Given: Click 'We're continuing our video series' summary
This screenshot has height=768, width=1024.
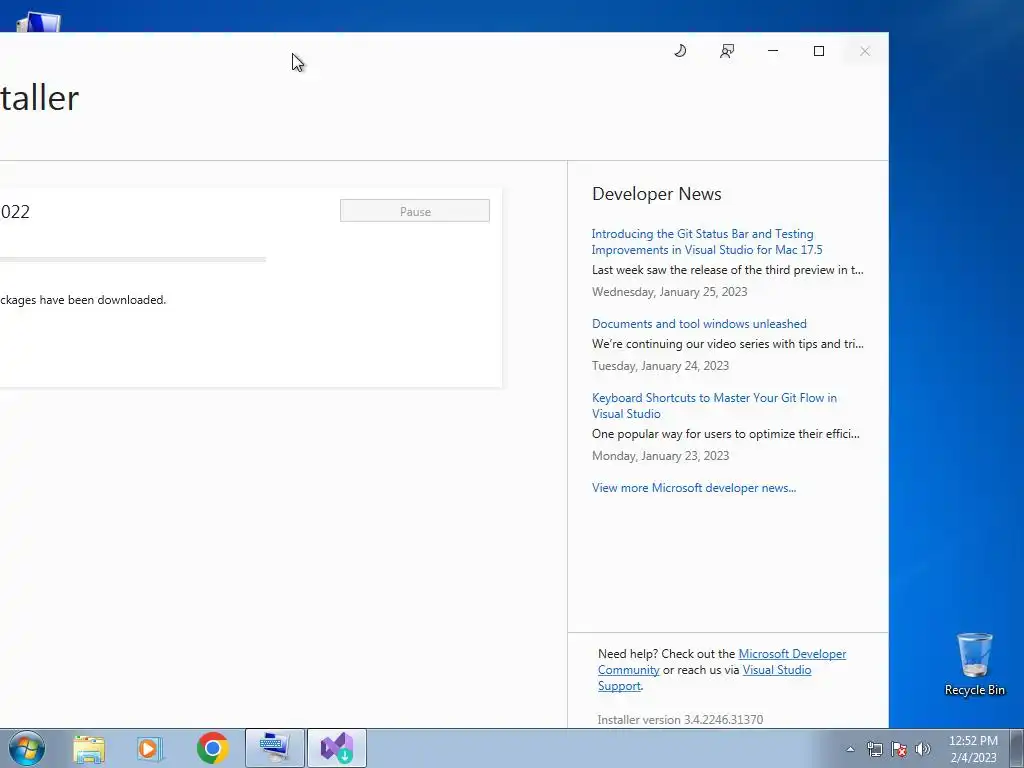Looking at the screenshot, I should tap(728, 344).
